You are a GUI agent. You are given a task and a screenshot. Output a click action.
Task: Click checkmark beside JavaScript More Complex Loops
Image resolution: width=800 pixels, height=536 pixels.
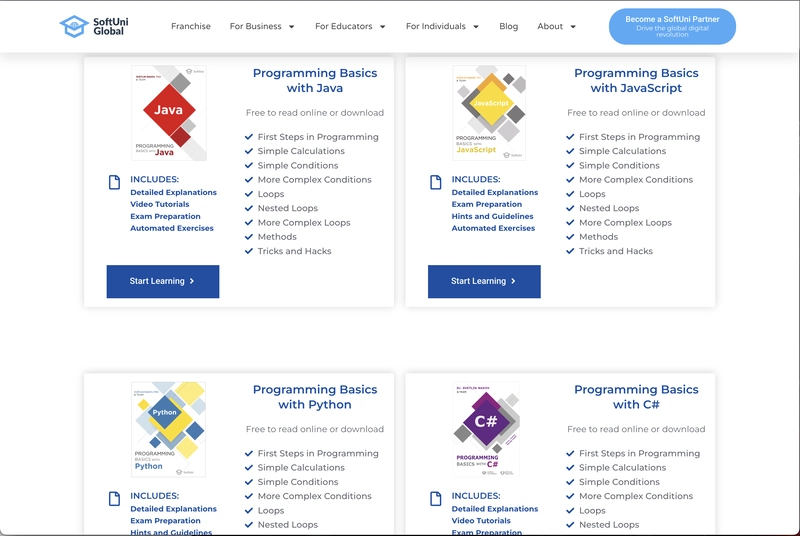tap(570, 222)
